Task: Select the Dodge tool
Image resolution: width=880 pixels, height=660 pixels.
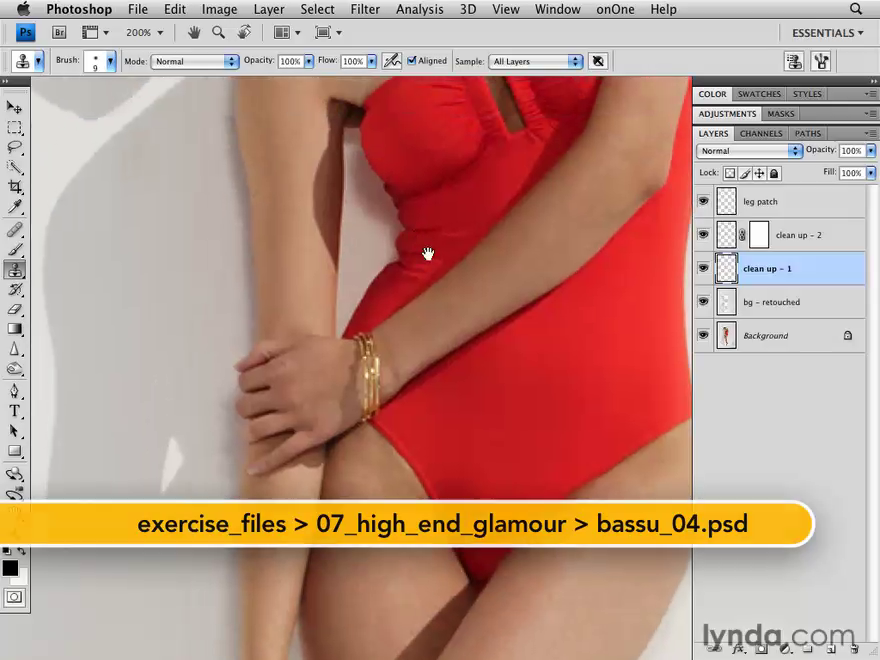Action: pyautogui.click(x=15, y=369)
